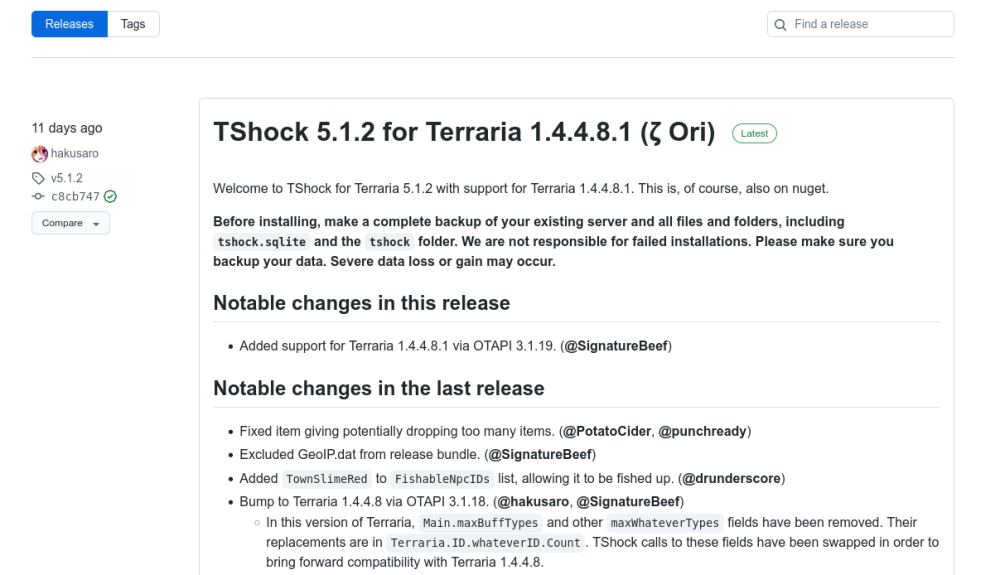Viewport: 1000px width, 575px height.
Task: Click @SignatureBeef mention under this release
Action: tap(616, 346)
